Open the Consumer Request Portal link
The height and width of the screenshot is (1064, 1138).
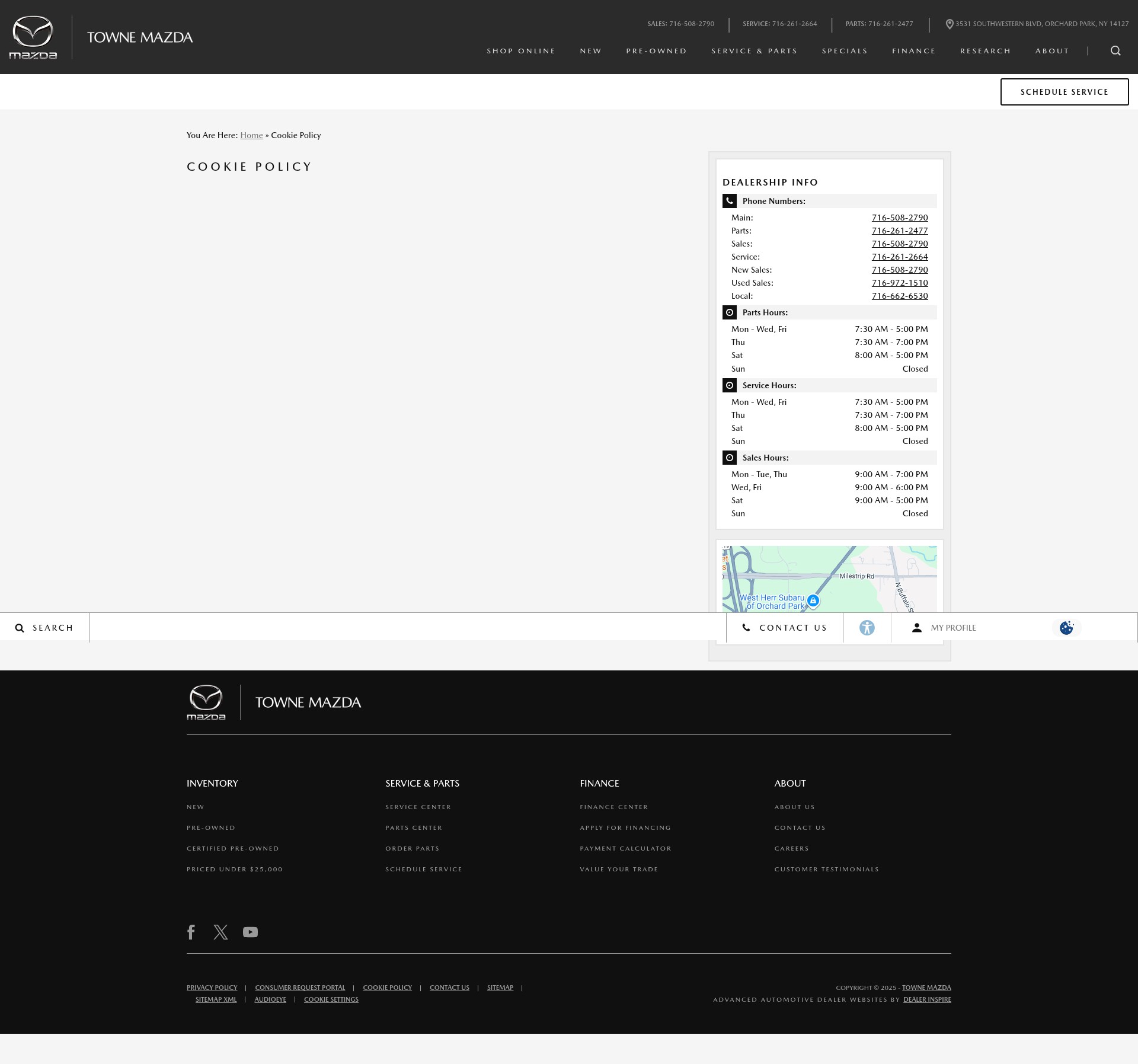tap(300, 988)
